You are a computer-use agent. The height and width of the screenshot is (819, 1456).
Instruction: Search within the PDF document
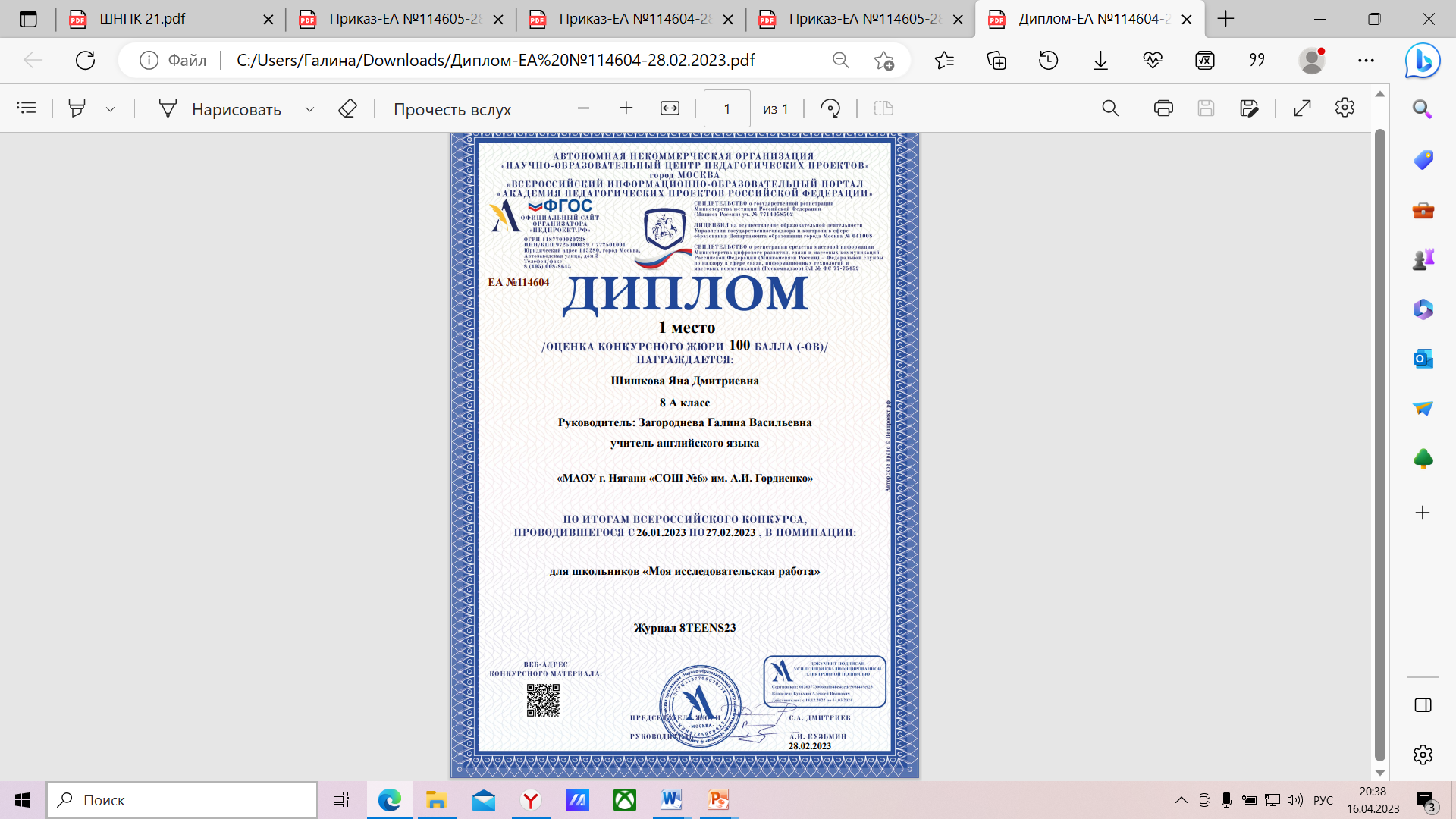tap(1110, 108)
